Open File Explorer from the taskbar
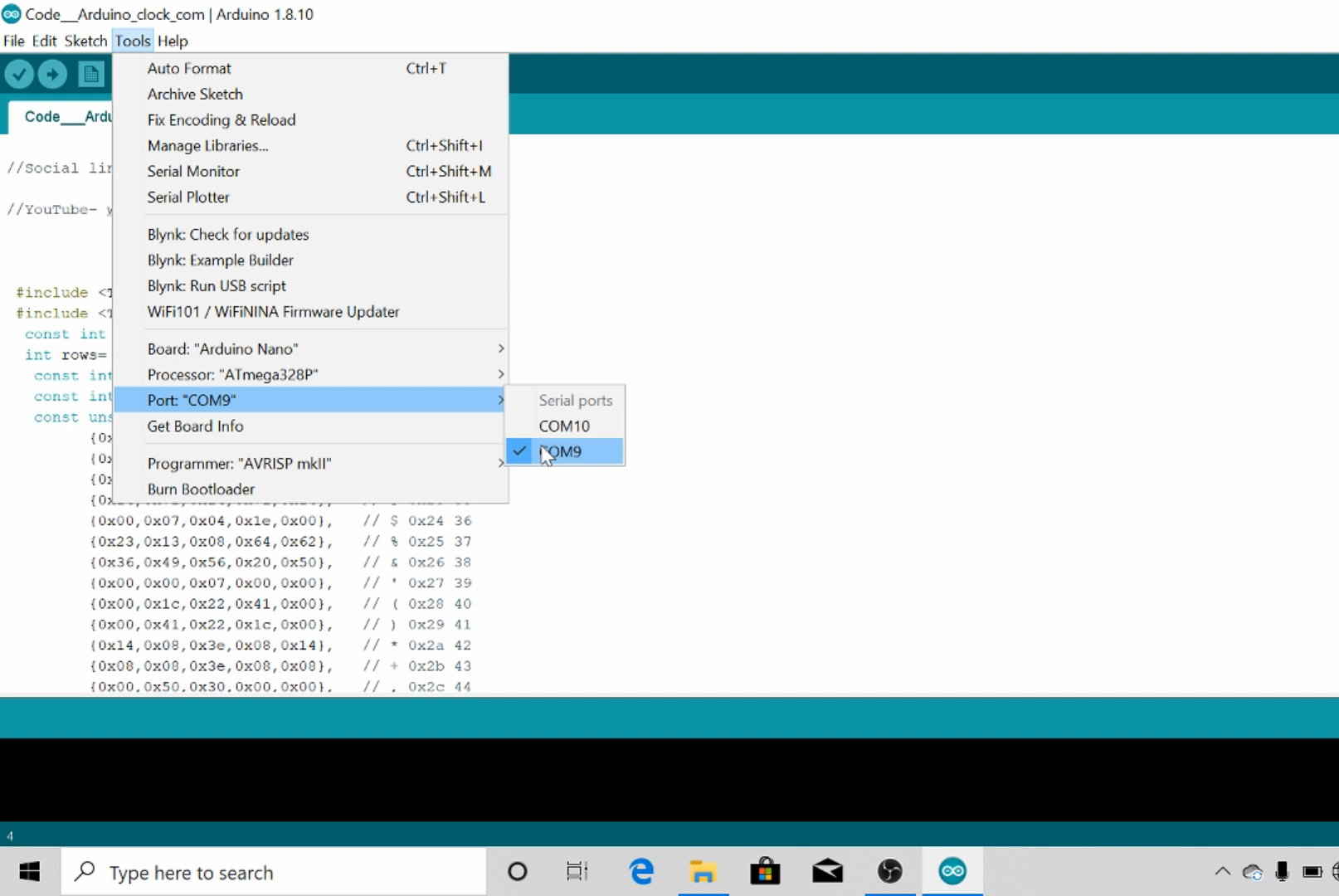 [x=703, y=871]
